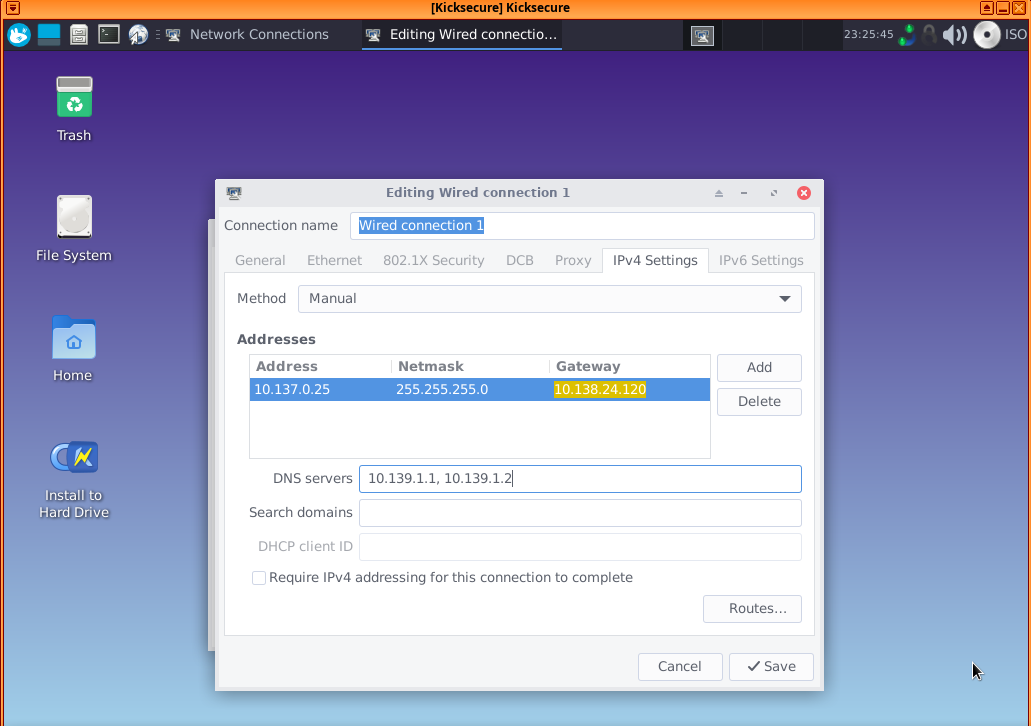This screenshot has width=1031, height=726.
Task: Click the volume speaker tray icon
Action: [x=955, y=35]
